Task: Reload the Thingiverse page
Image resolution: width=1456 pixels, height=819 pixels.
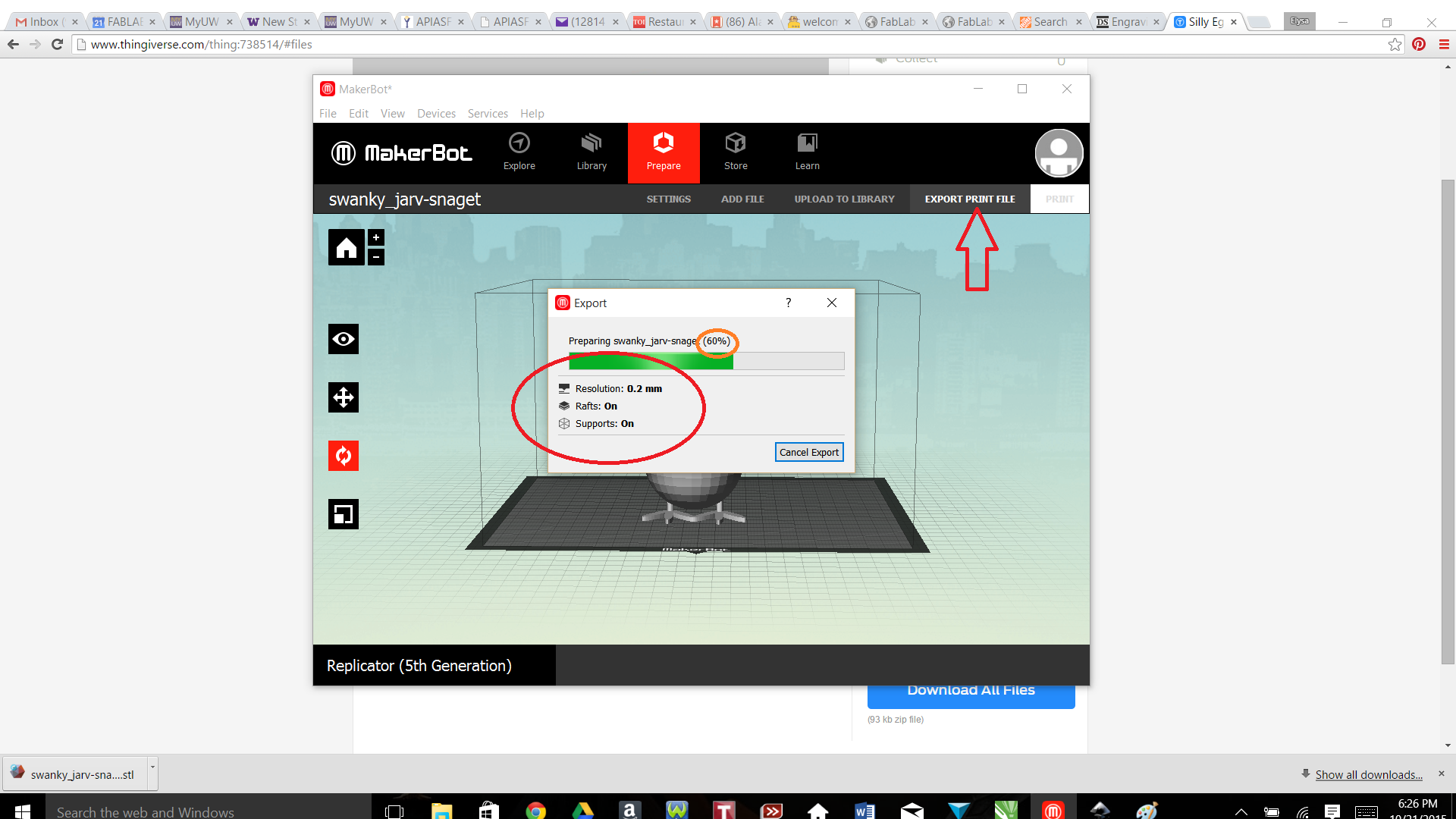Action: 57,44
